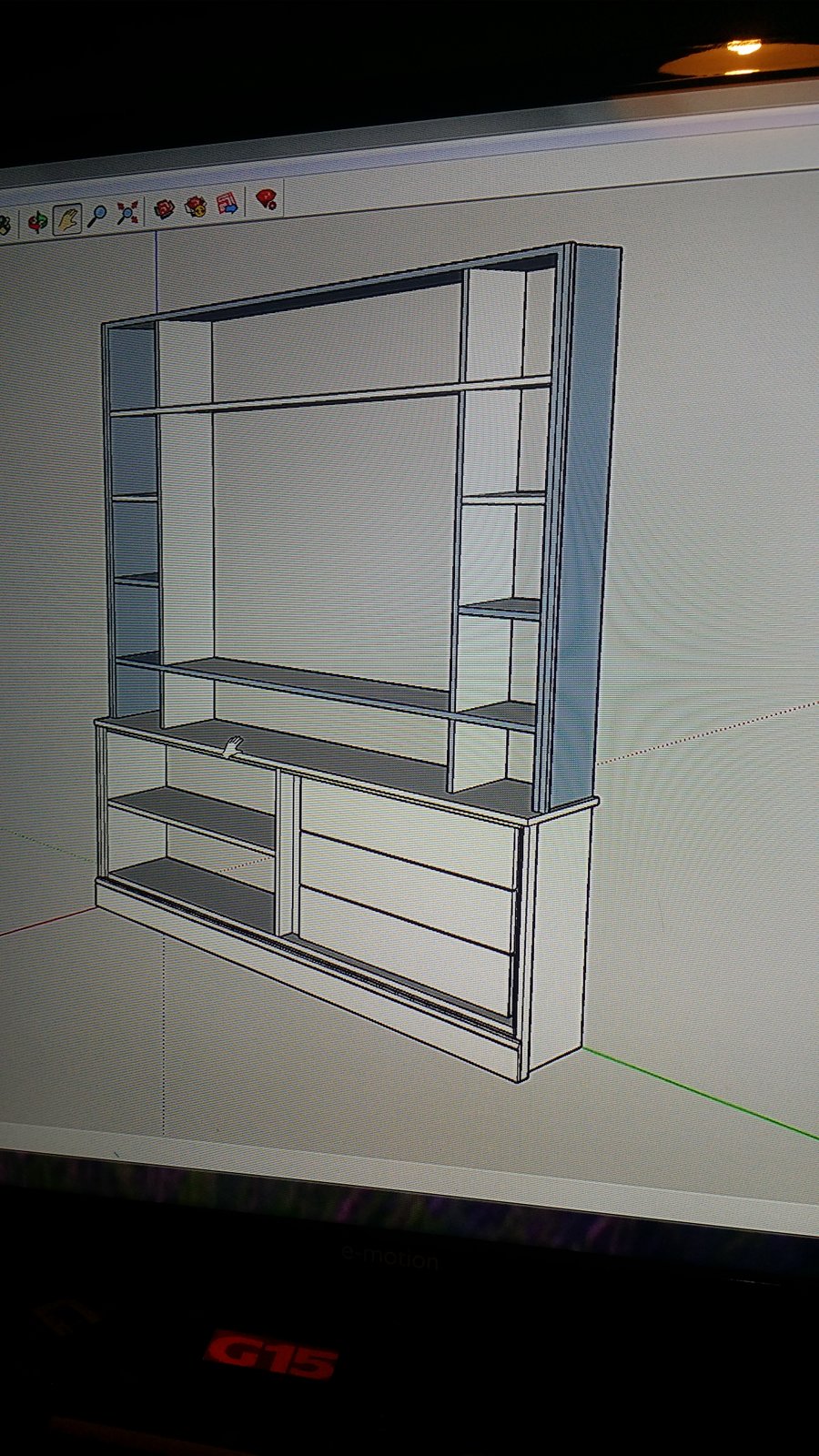Activate the Zoom magnifier tool
This screenshot has width=819, height=1456.
[x=97, y=216]
